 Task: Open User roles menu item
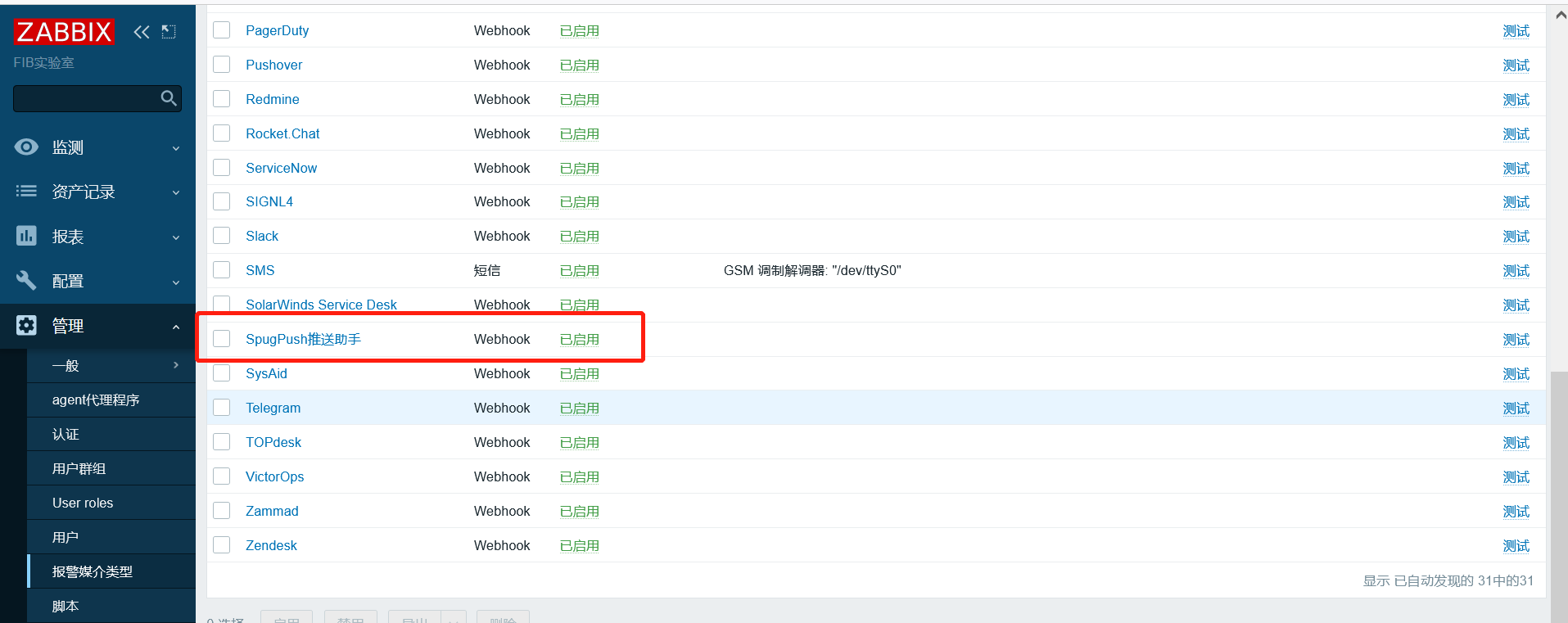click(111, 503)
